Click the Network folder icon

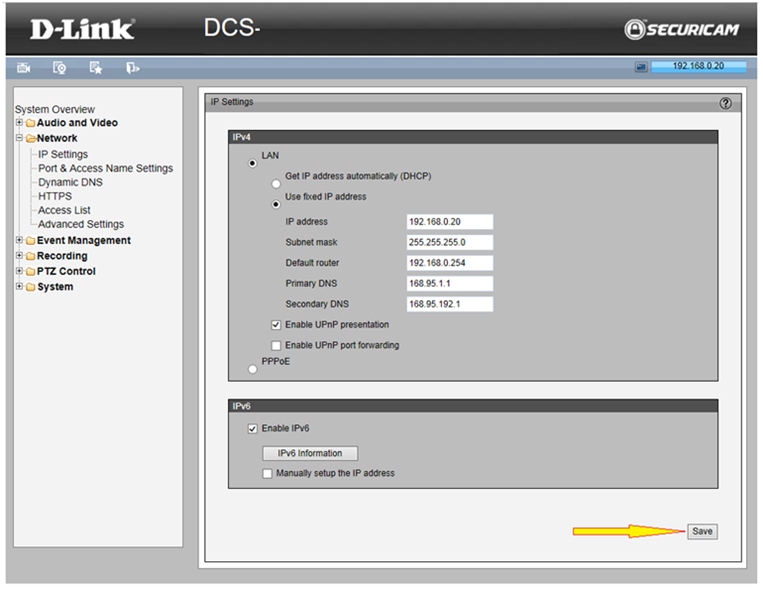coord(30,139)
